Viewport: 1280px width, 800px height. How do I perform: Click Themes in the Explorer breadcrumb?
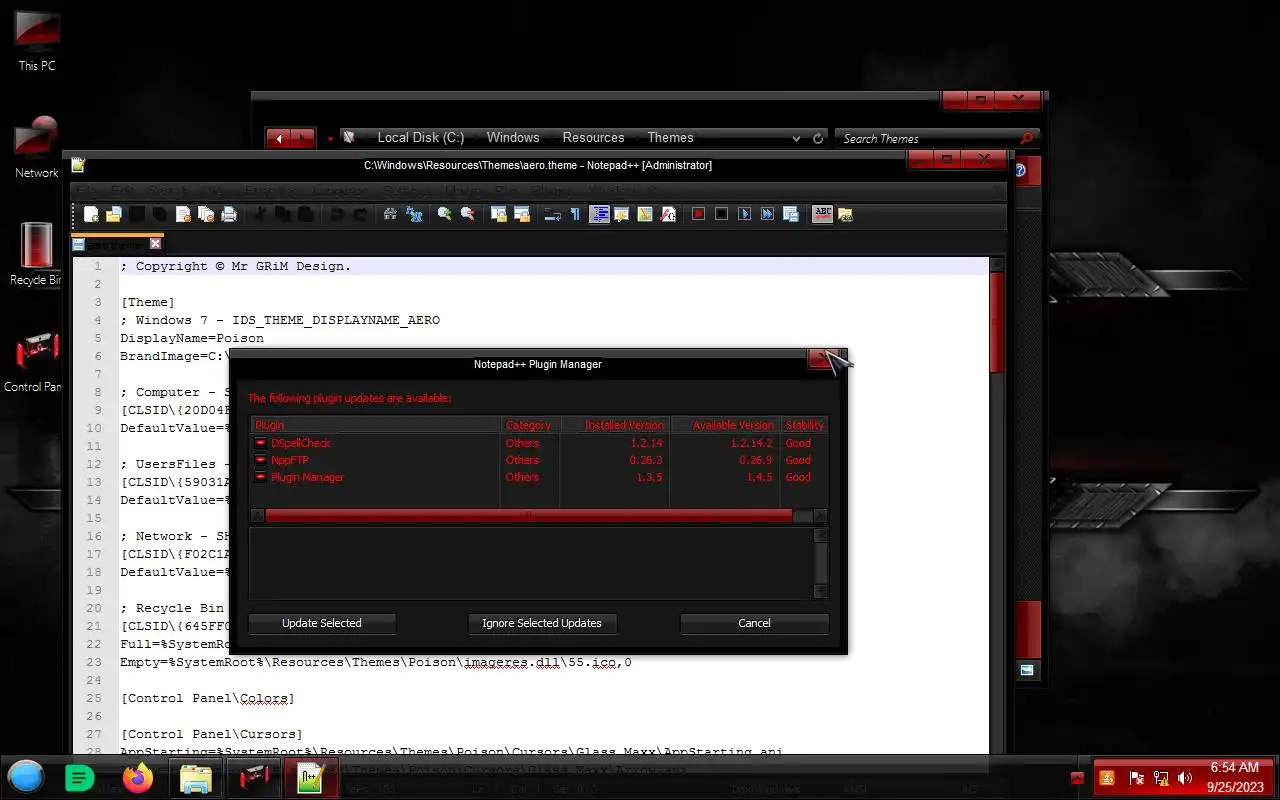670,138
